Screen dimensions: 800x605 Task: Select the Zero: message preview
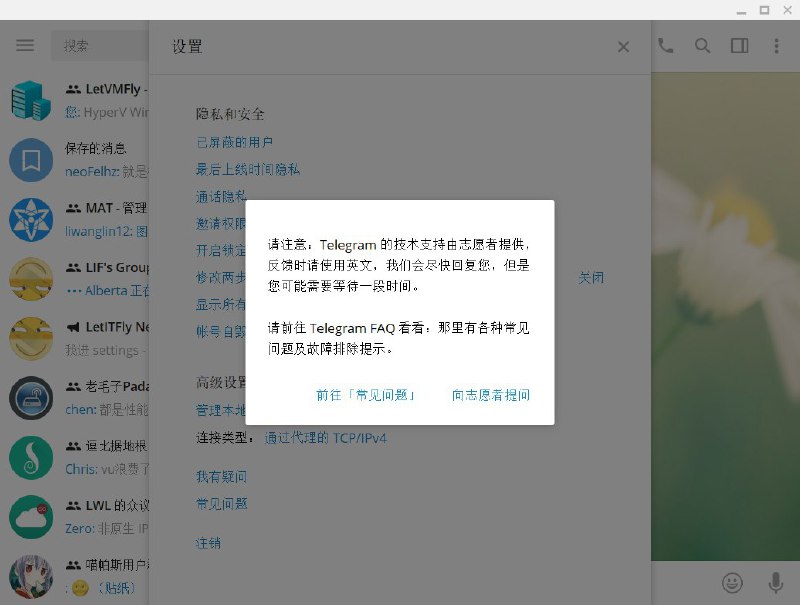click(x=107, y=528)
